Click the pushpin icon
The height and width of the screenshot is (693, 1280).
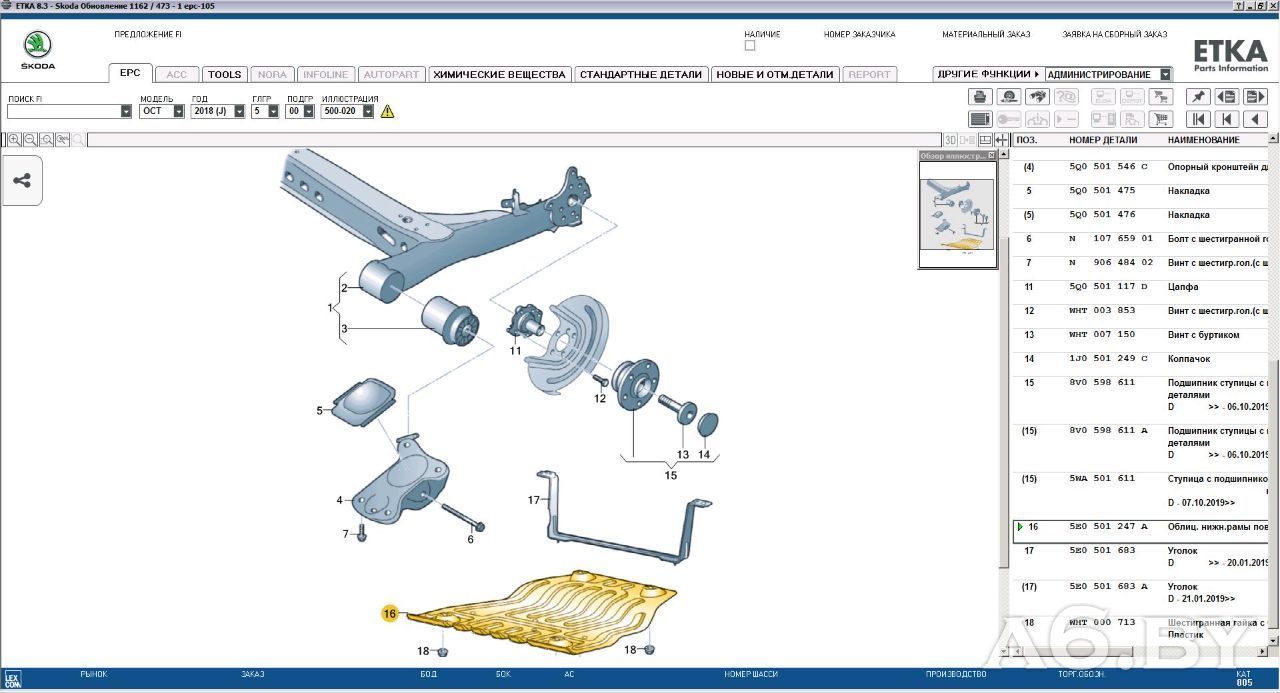pyautogui.click(x=1197, y=97)
